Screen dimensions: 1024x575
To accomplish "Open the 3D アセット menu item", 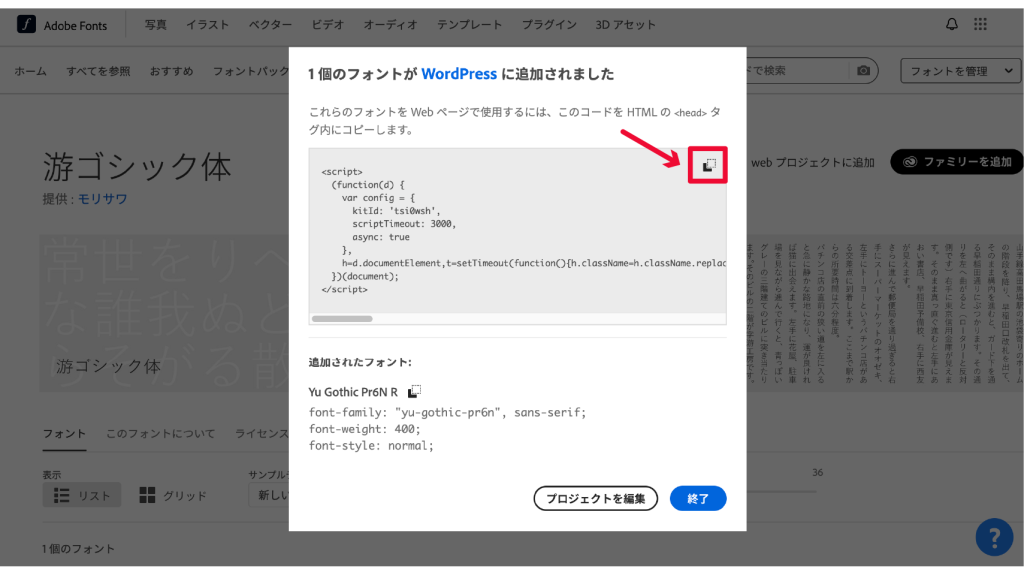I will (x=625, y=25).
